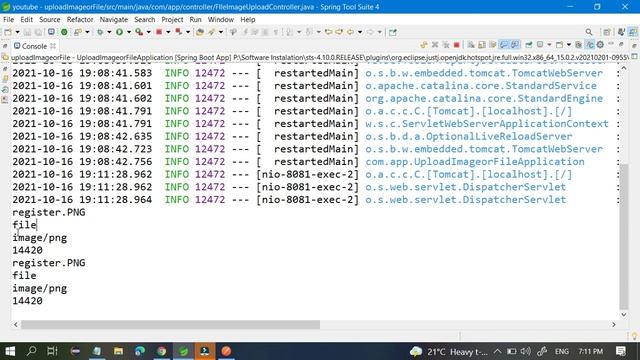Screen dimensions: 640x360
Task: Click the Quick Access magnifier icon
Action: tap(589, 32)
